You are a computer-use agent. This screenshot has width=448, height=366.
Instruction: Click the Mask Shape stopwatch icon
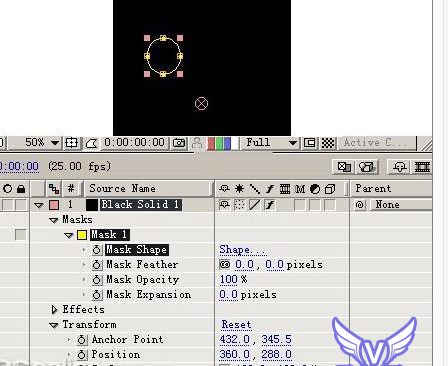pyautogui.click(x=97, y=250)
